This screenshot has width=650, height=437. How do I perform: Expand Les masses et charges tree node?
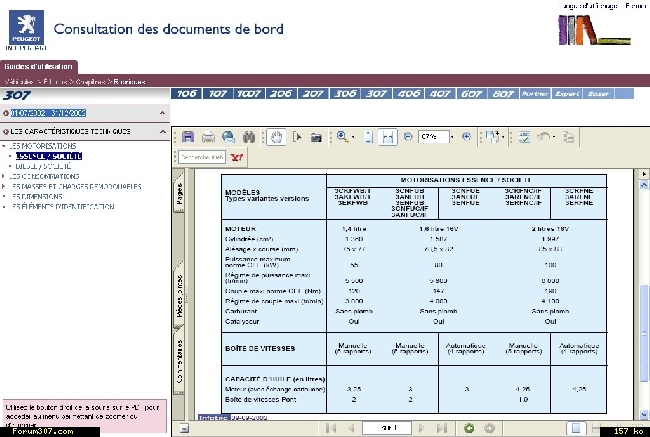[4, 187]
